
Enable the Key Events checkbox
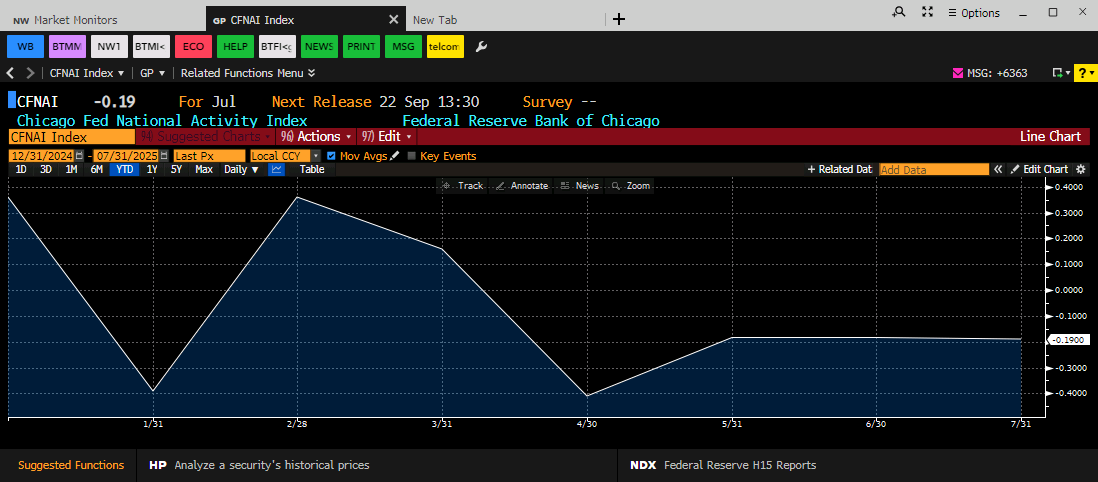tap(411, 156)
